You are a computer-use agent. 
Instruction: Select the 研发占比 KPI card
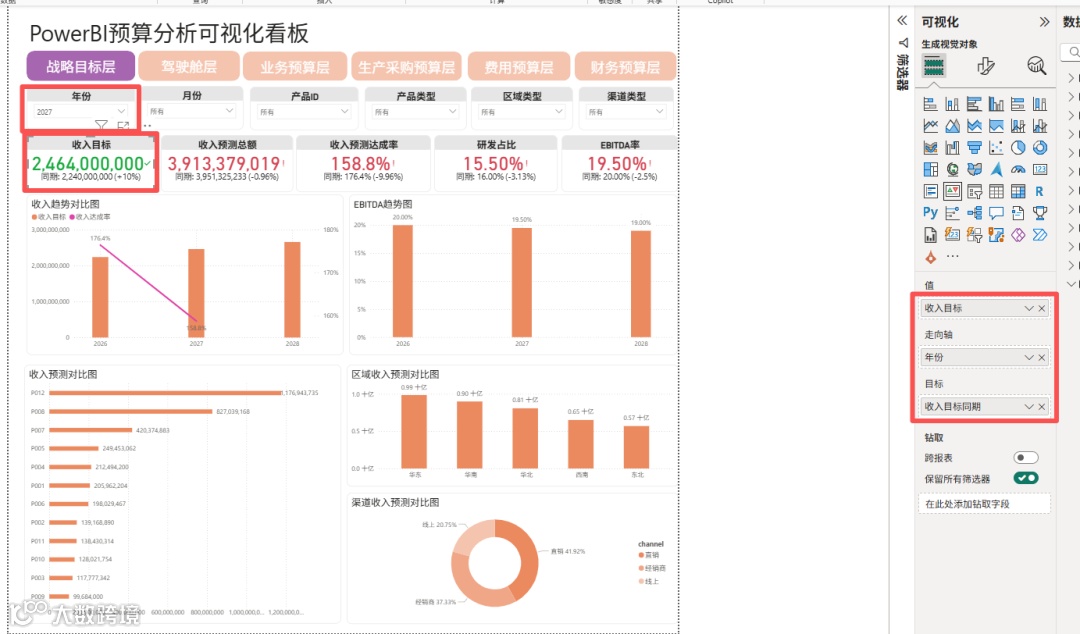click(x=496, y=163)
